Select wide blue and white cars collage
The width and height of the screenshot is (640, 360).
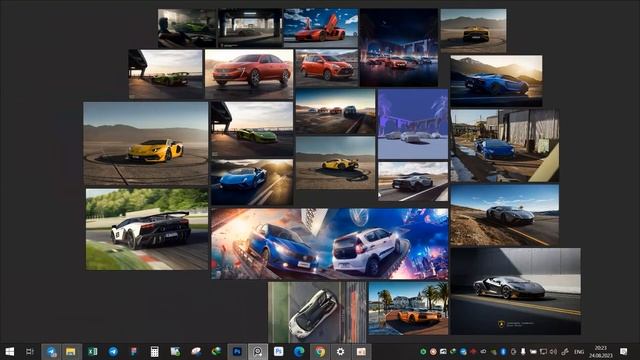point(329,244)
